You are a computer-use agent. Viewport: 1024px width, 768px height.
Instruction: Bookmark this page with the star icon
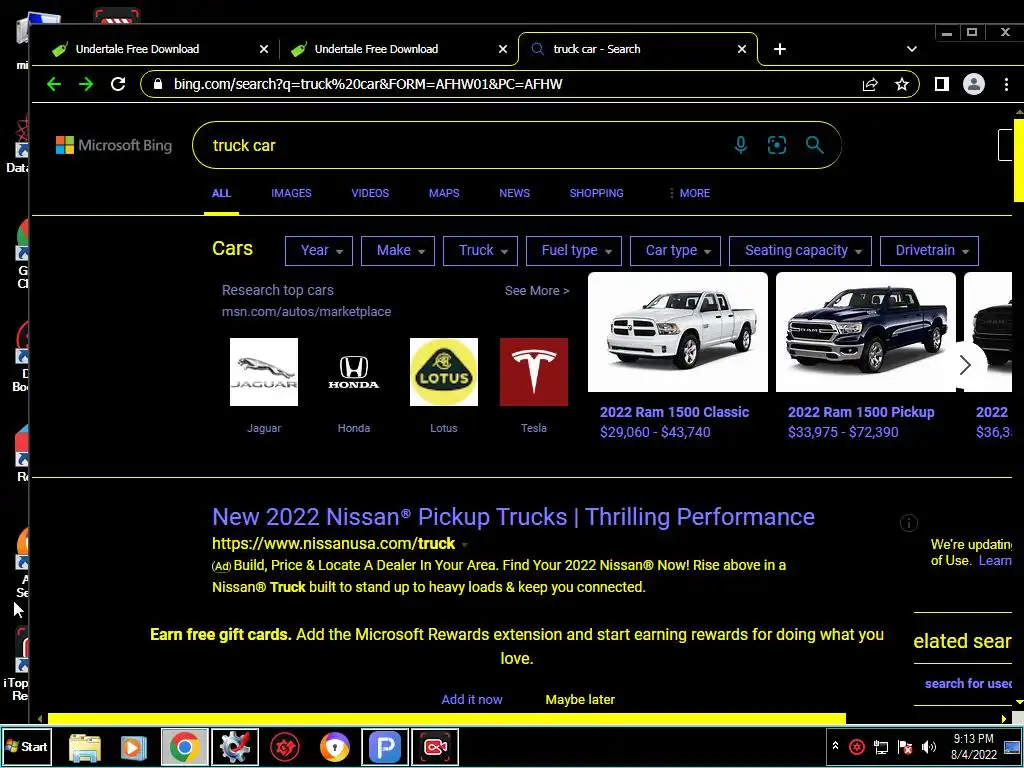tap(902, 84)
